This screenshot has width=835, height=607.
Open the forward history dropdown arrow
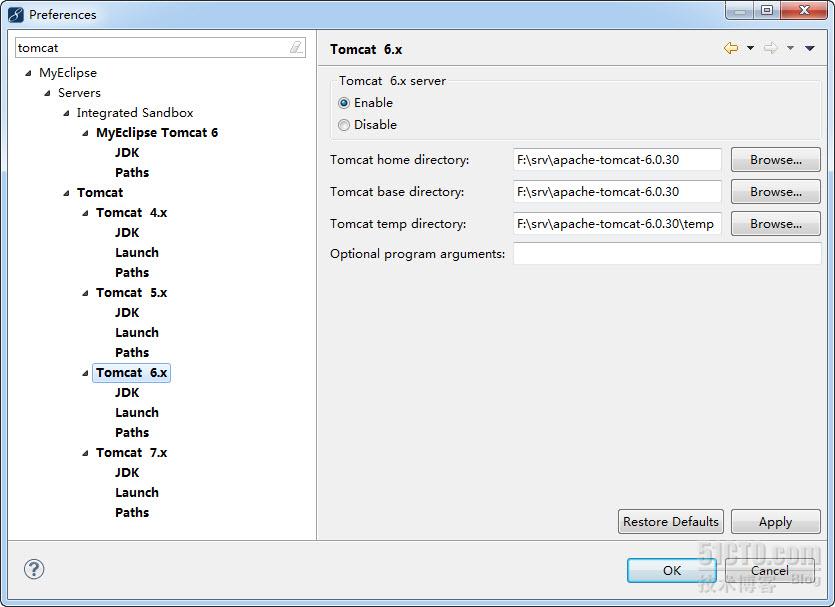790,48
